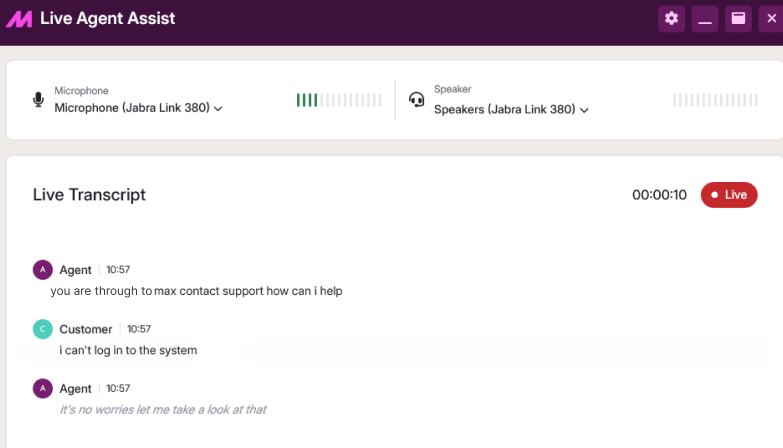
Task: Select the customer's "can't log in" message
Action: coord(128,350)
